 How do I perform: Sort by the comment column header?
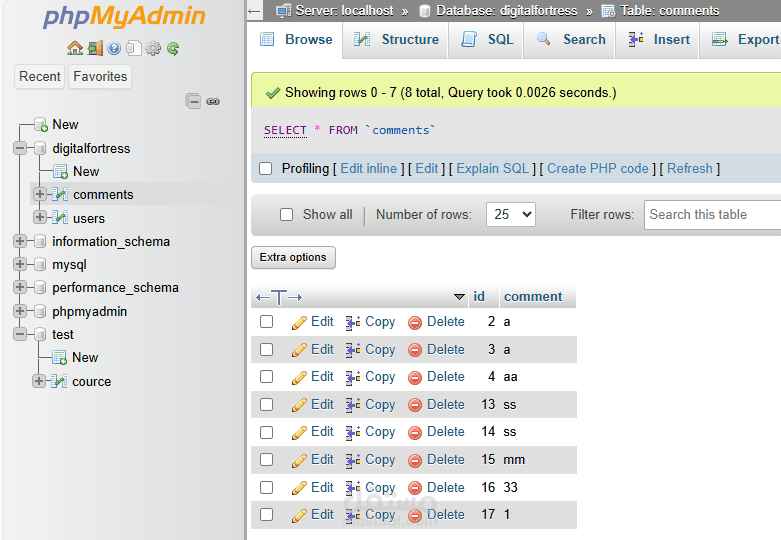[533, 297]
